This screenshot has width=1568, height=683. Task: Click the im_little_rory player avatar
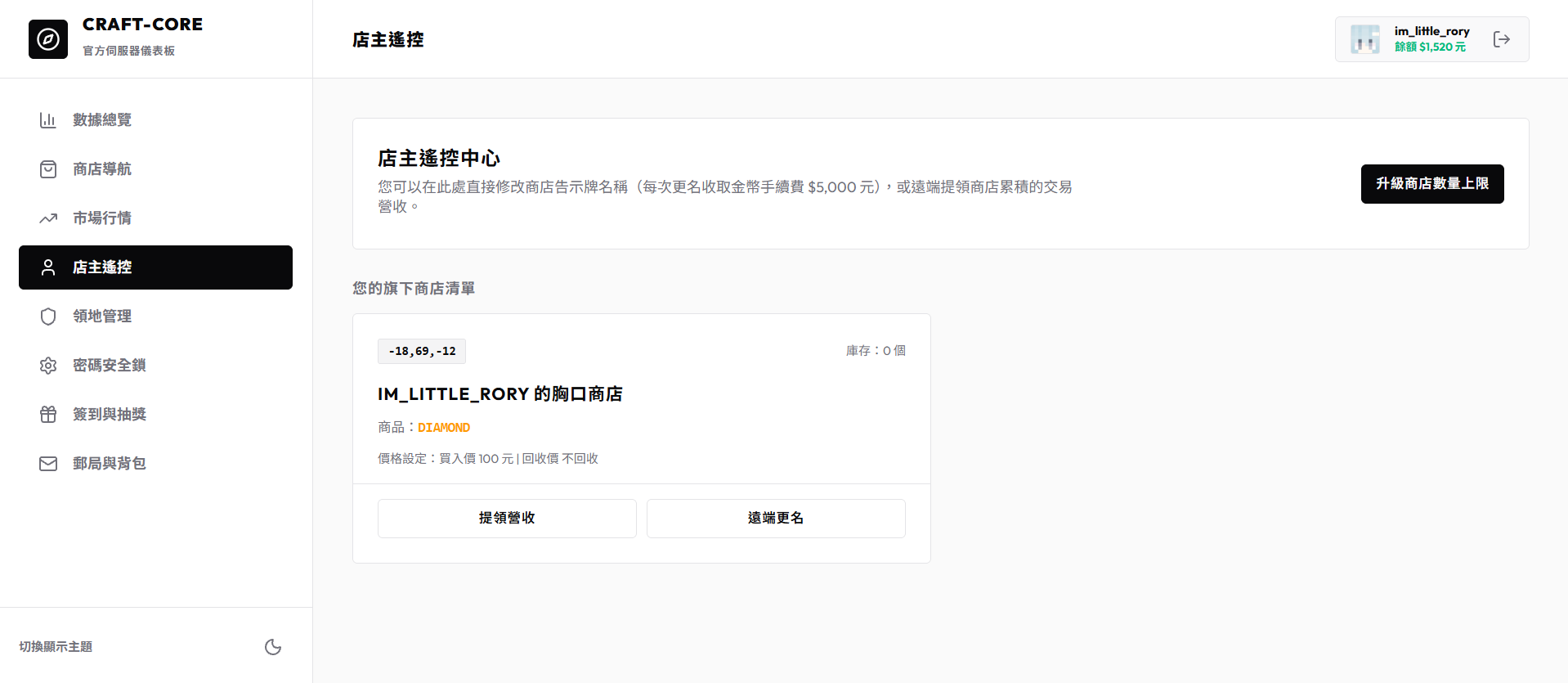point(1365,39)
